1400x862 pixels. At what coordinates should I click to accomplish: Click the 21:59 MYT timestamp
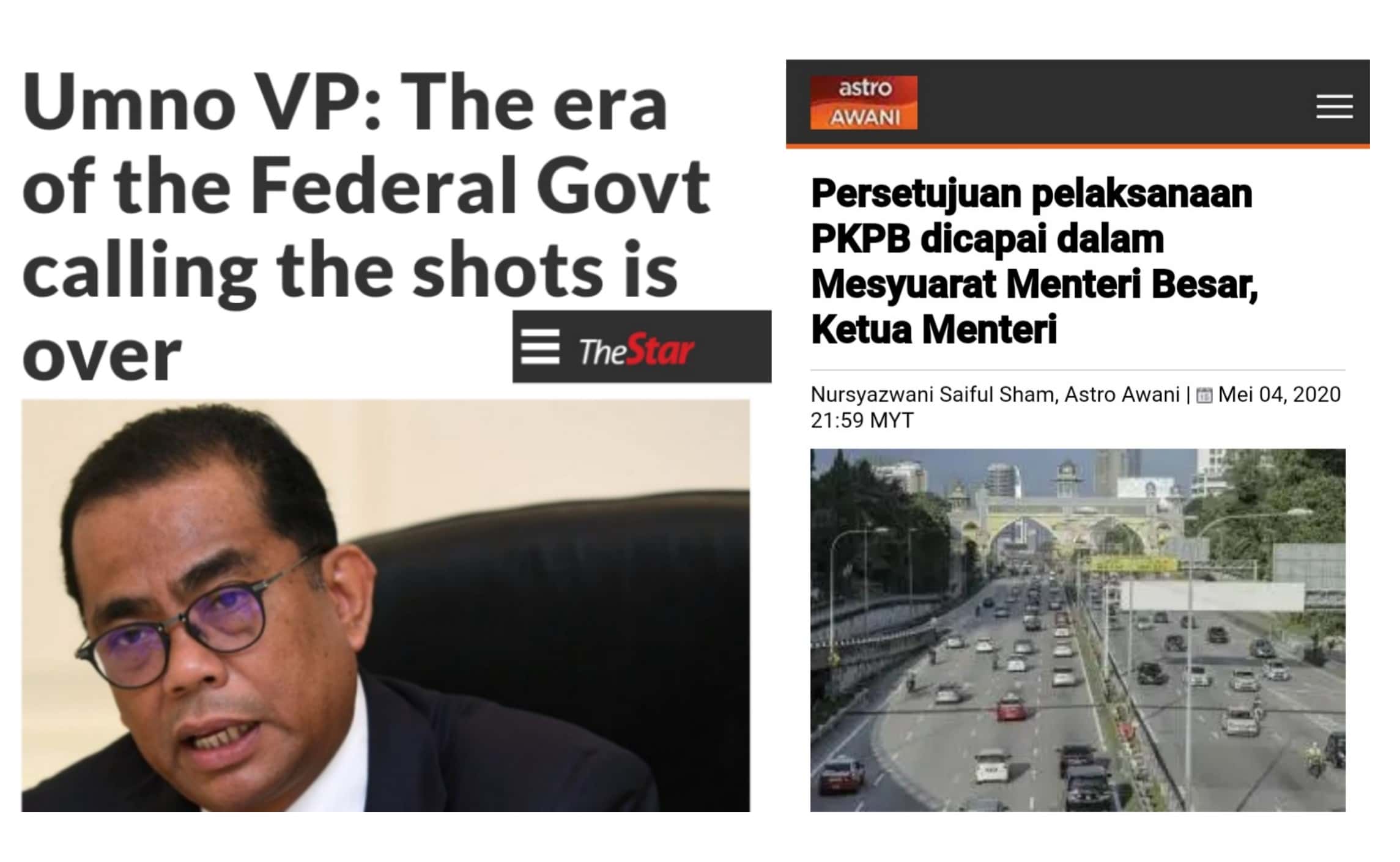tap(862, 421)
